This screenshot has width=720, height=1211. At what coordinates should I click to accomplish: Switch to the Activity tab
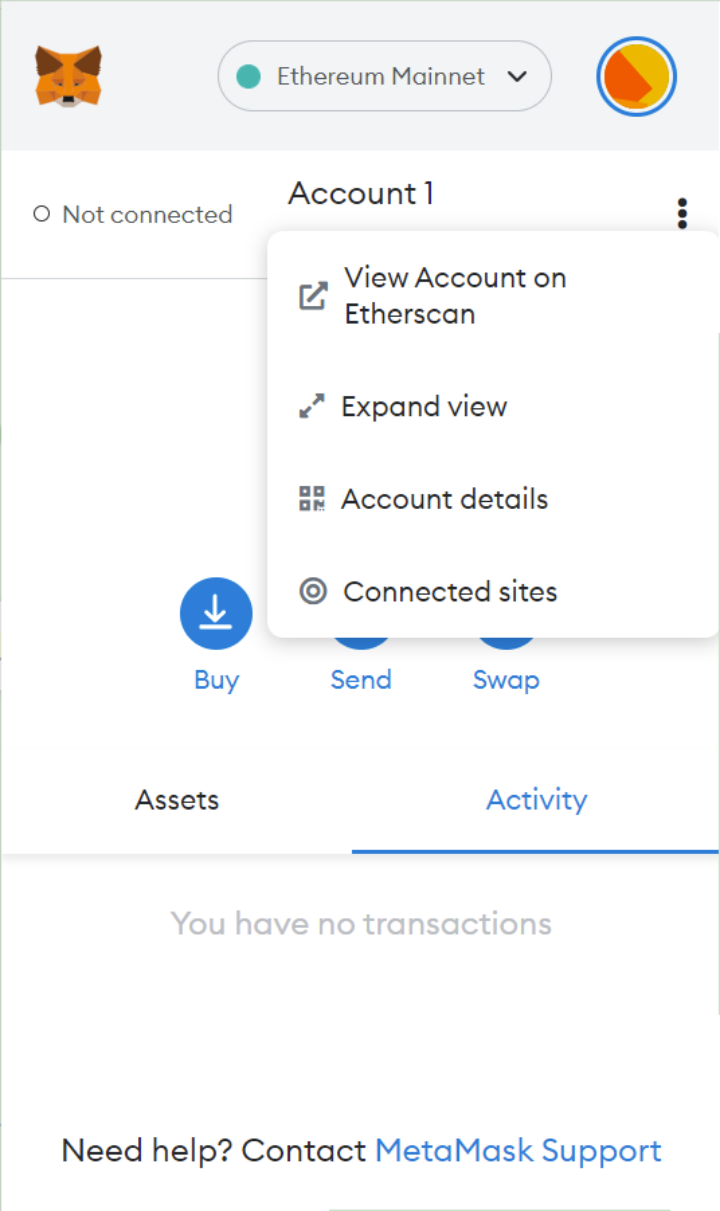(x=536, y=800)
